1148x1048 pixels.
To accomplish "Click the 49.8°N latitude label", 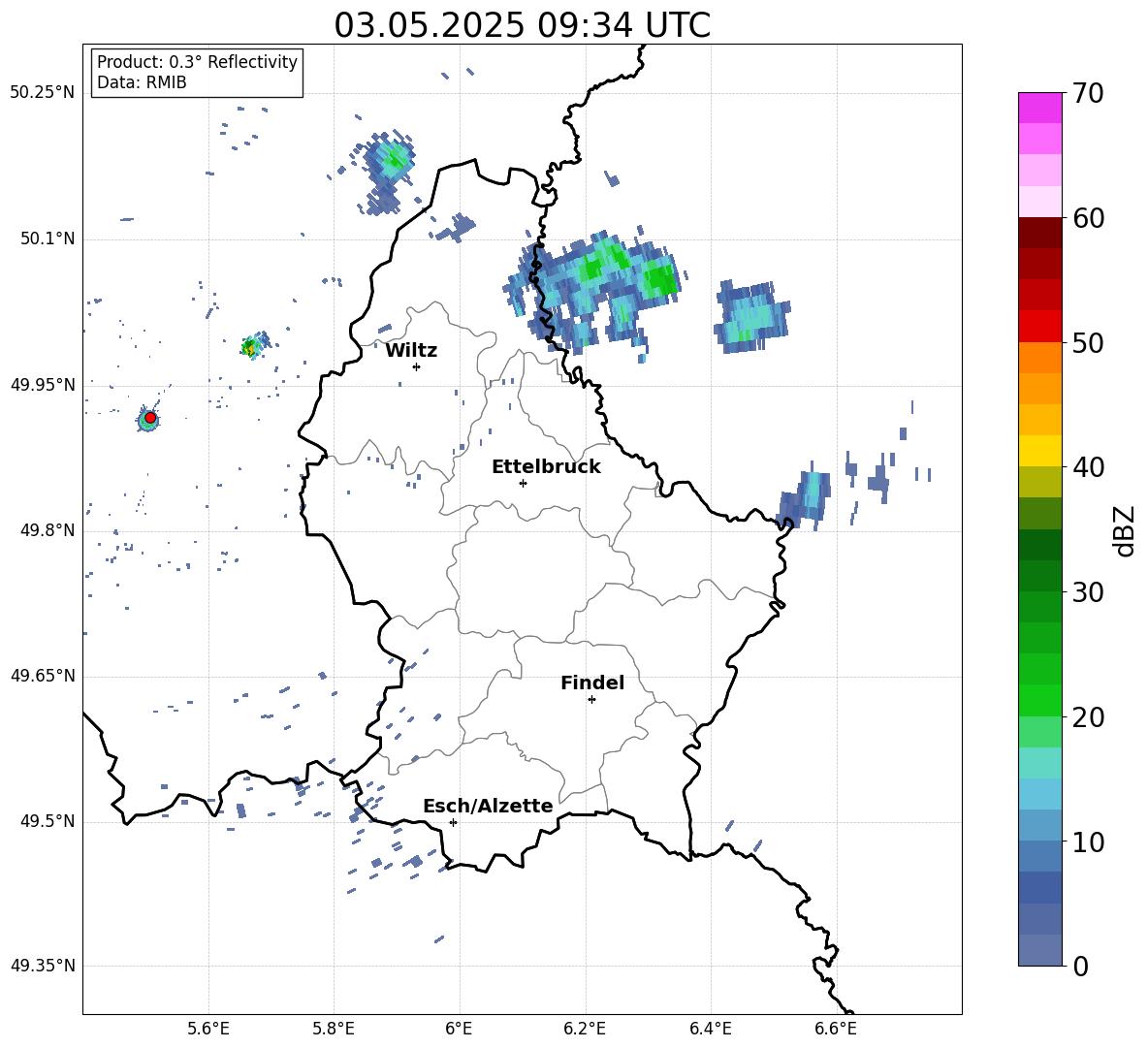I will click(47, 530).
